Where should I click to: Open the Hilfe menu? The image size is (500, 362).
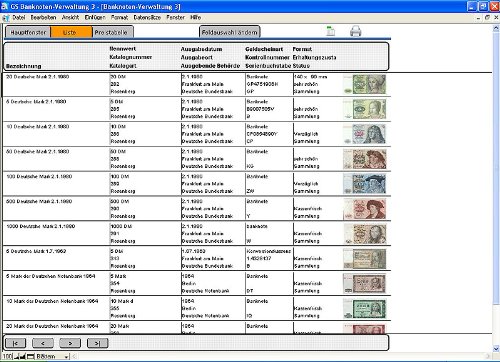[x=195, y=17]
